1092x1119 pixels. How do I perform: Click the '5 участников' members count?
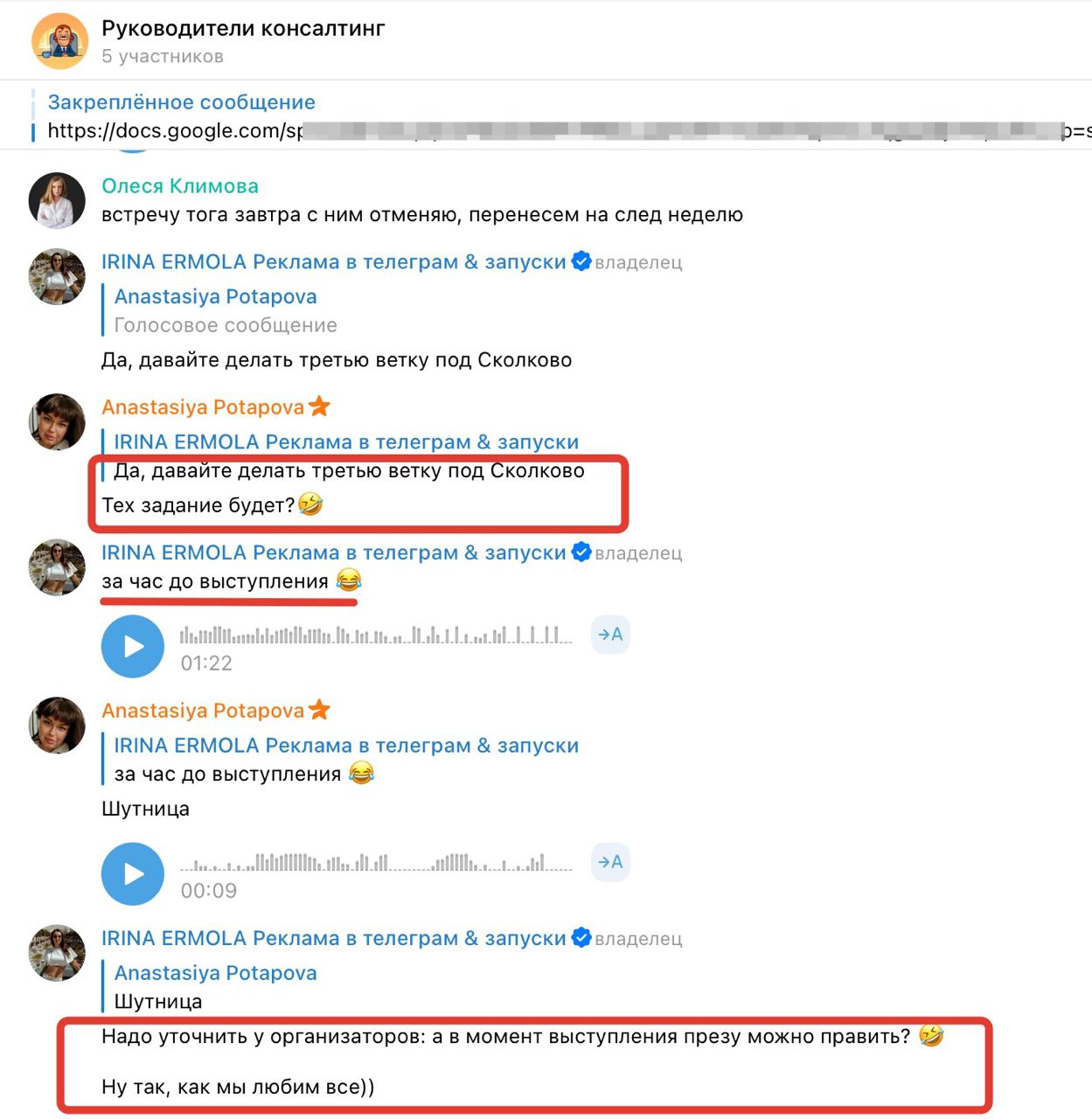[x=163, y=56]
